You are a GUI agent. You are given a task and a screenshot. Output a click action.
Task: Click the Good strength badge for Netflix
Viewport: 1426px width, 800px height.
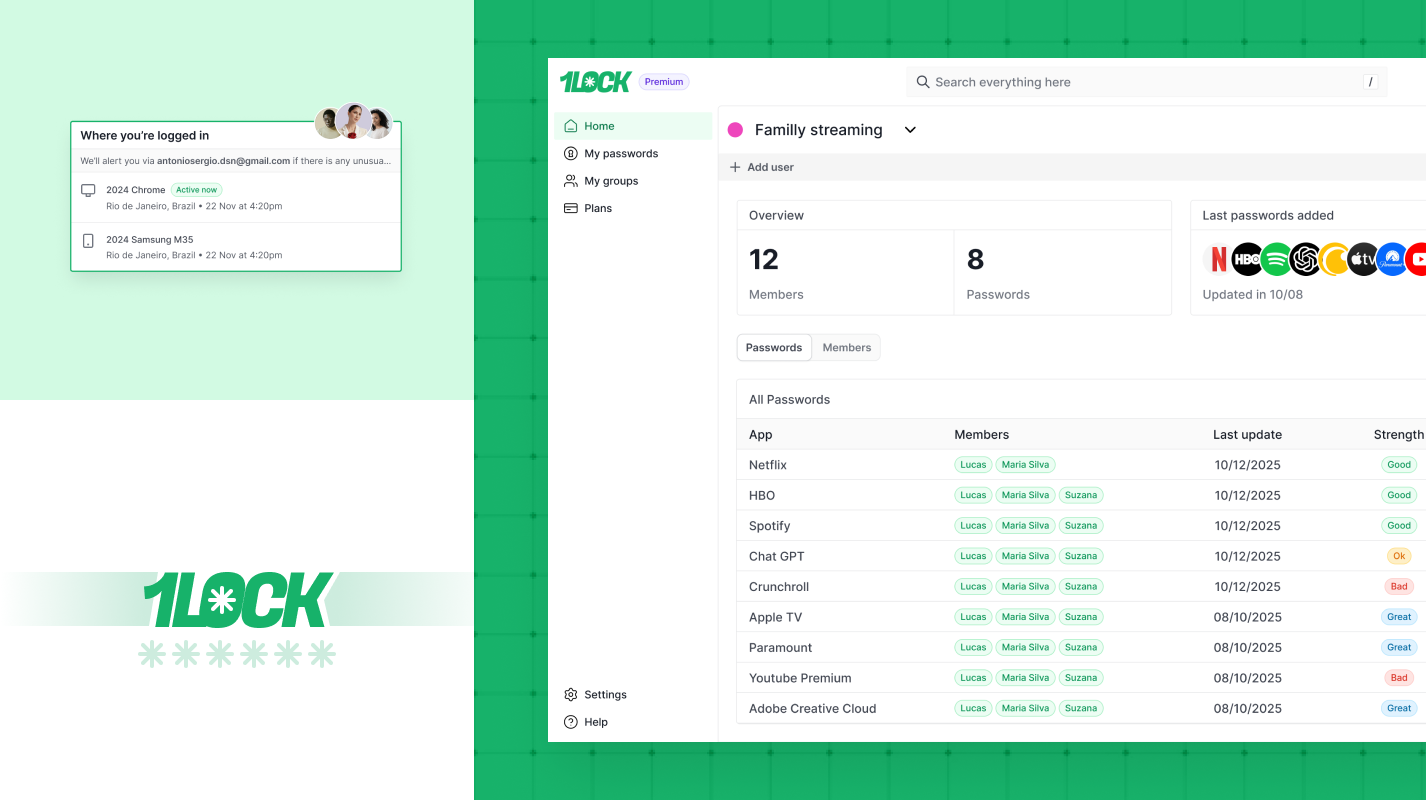pyautogui.click(x=1399, y=465)
